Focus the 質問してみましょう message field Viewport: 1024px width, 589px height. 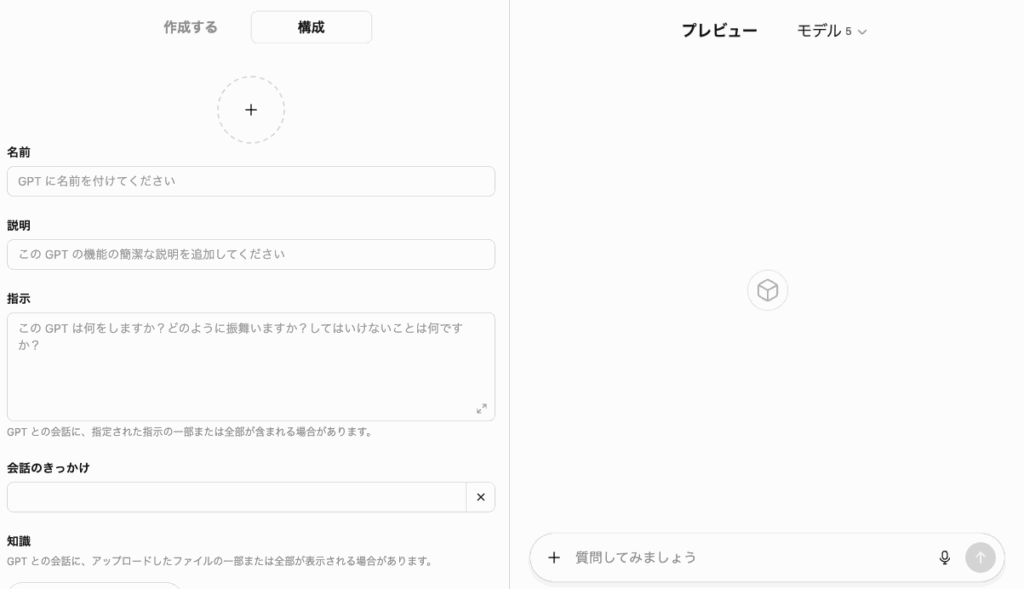pyautogui.click(x=750, y=557)
